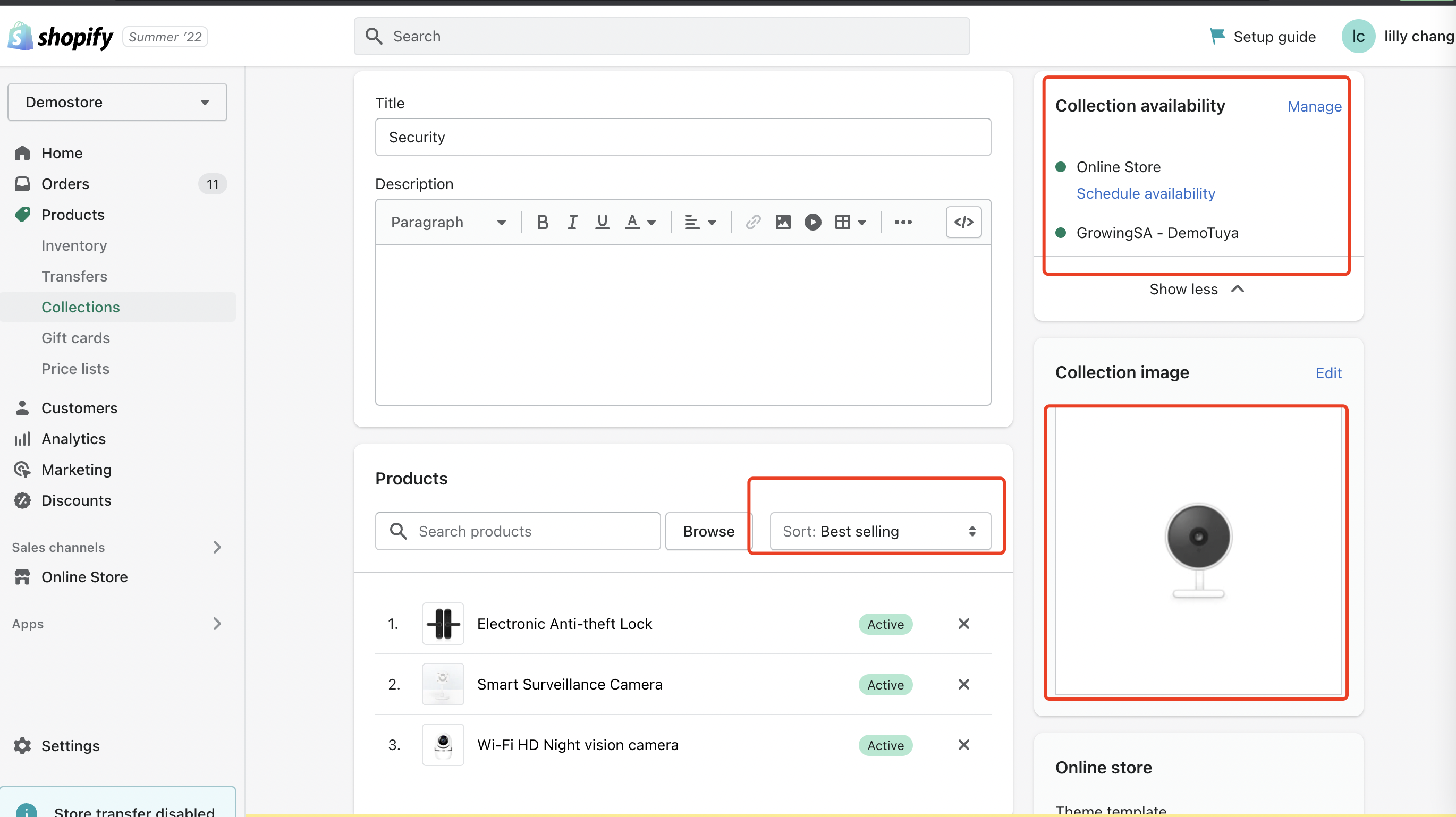Click the insert link icon
This screenshot has height=817, width=1456.
(x=753, y=222)
